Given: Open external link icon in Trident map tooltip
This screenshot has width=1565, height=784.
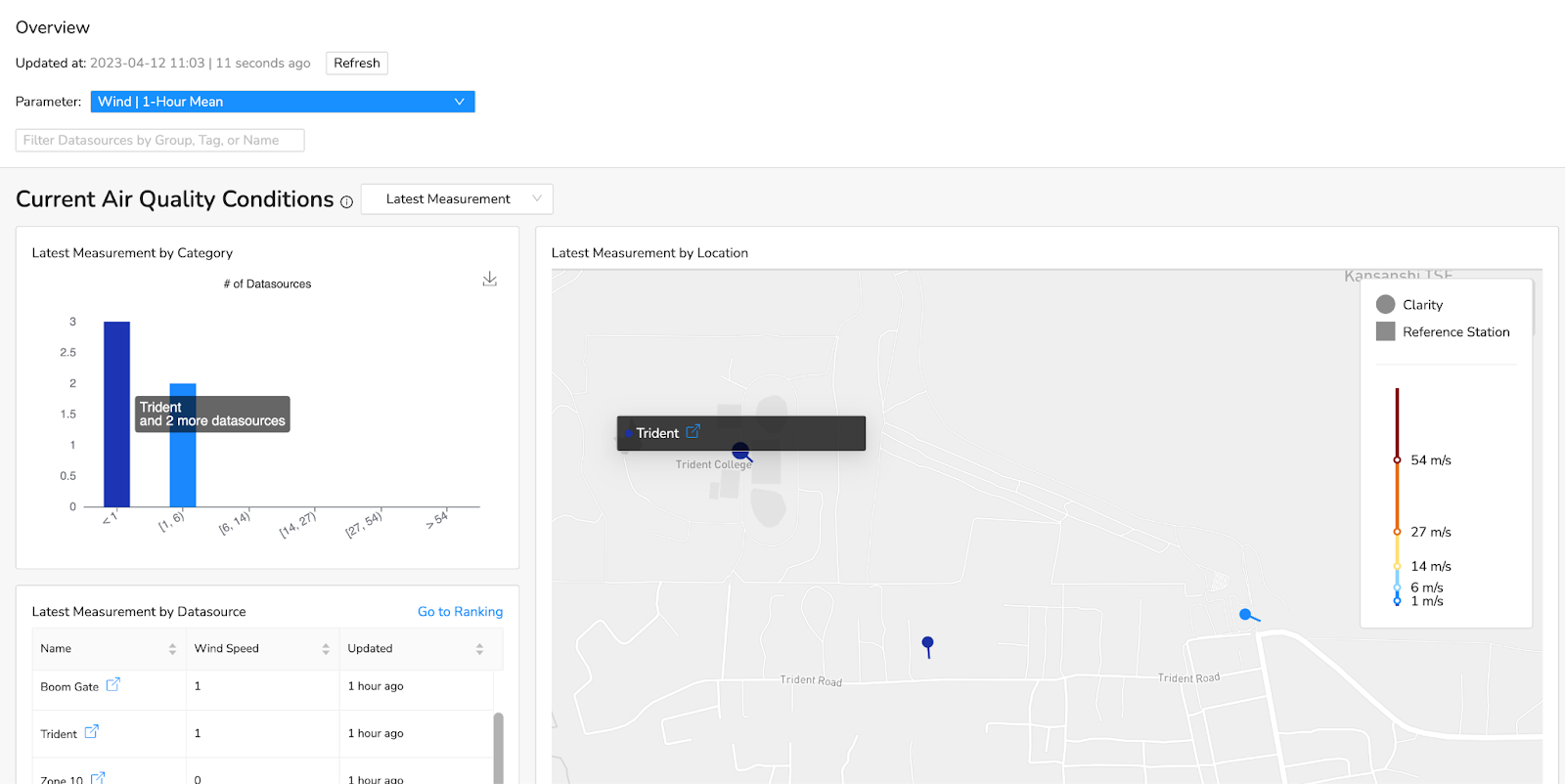Looking at the screenshot, I should pyautogui.click(x=693, y=432).
